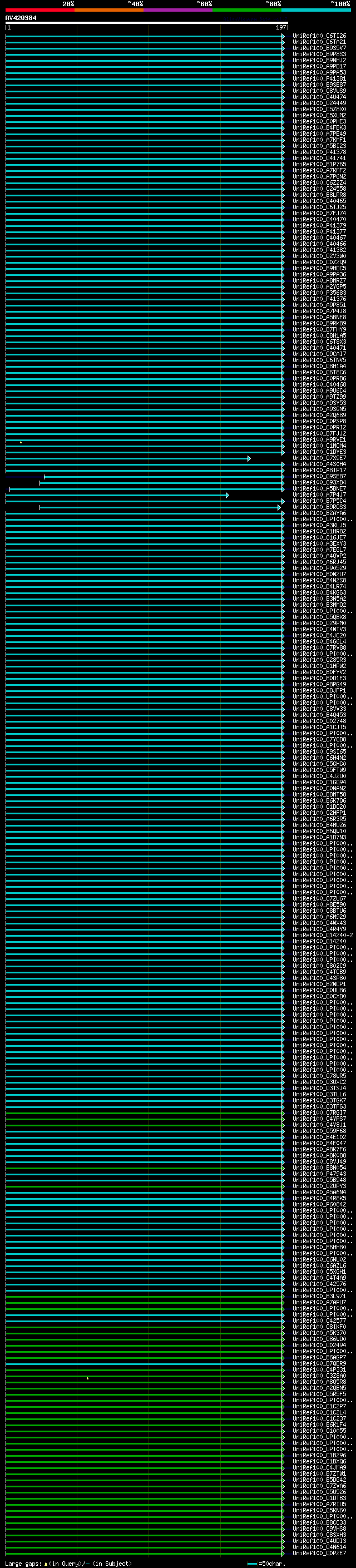
Task: Click hit label UniRef100_Q2V3W0
Action: [x=319, y=256]
